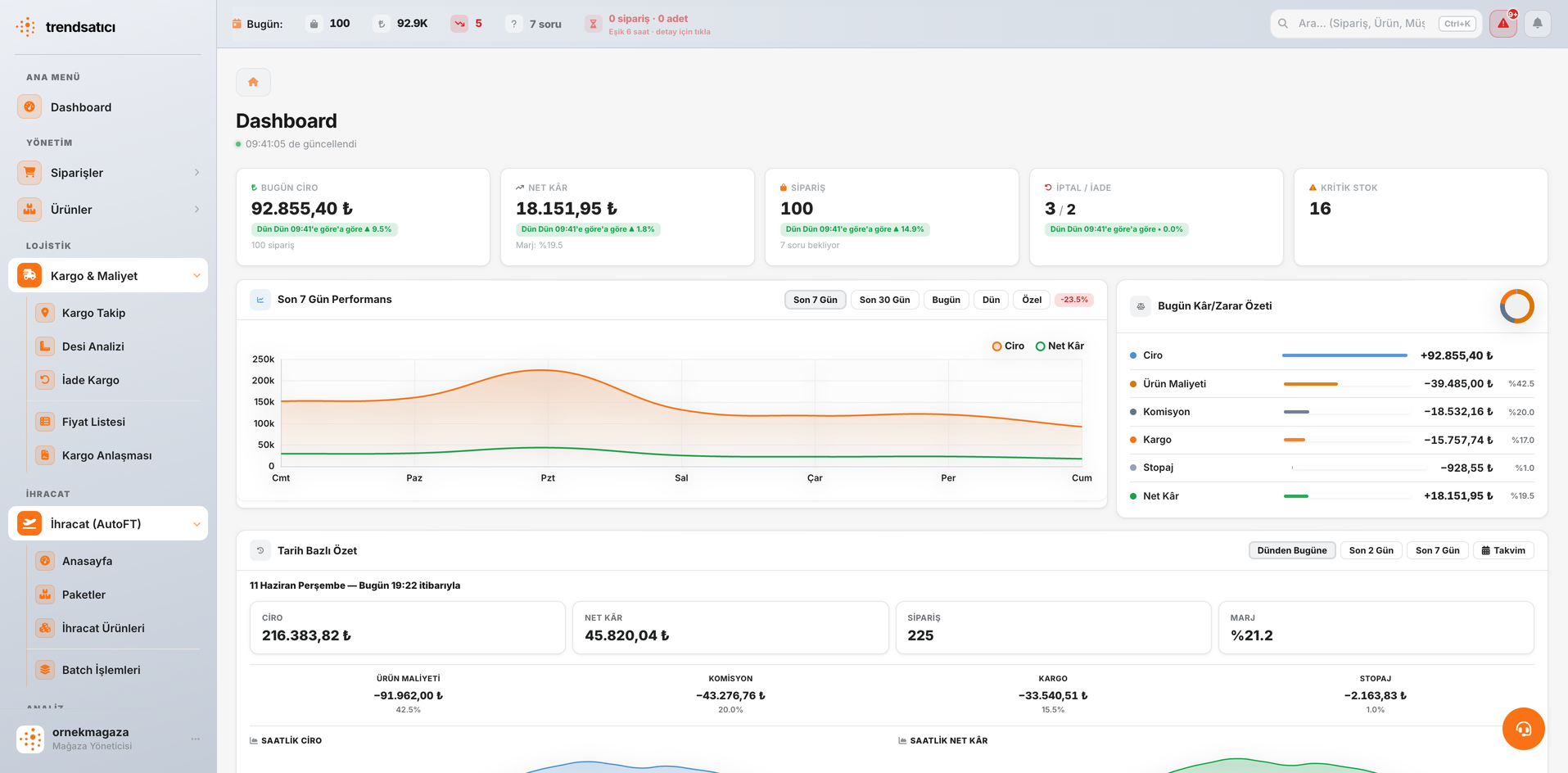Expand the Ürünler menu chevron
This screenshot has height=773, width=1568.
(197, 210)
